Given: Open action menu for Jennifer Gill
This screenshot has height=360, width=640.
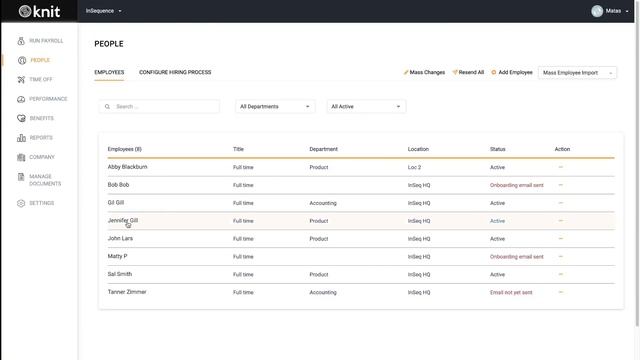Looking at the screenshot, I should click(x=560, y=221).
